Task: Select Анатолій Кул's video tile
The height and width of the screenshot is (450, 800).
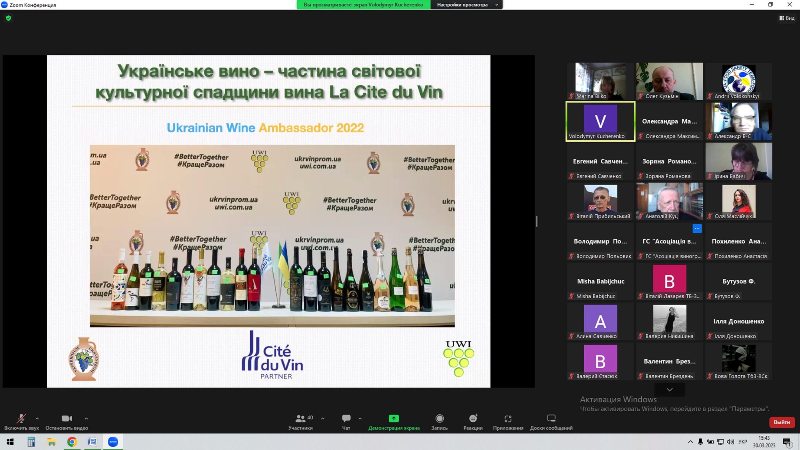Action: pyautogui.click(x=669, y=202)
